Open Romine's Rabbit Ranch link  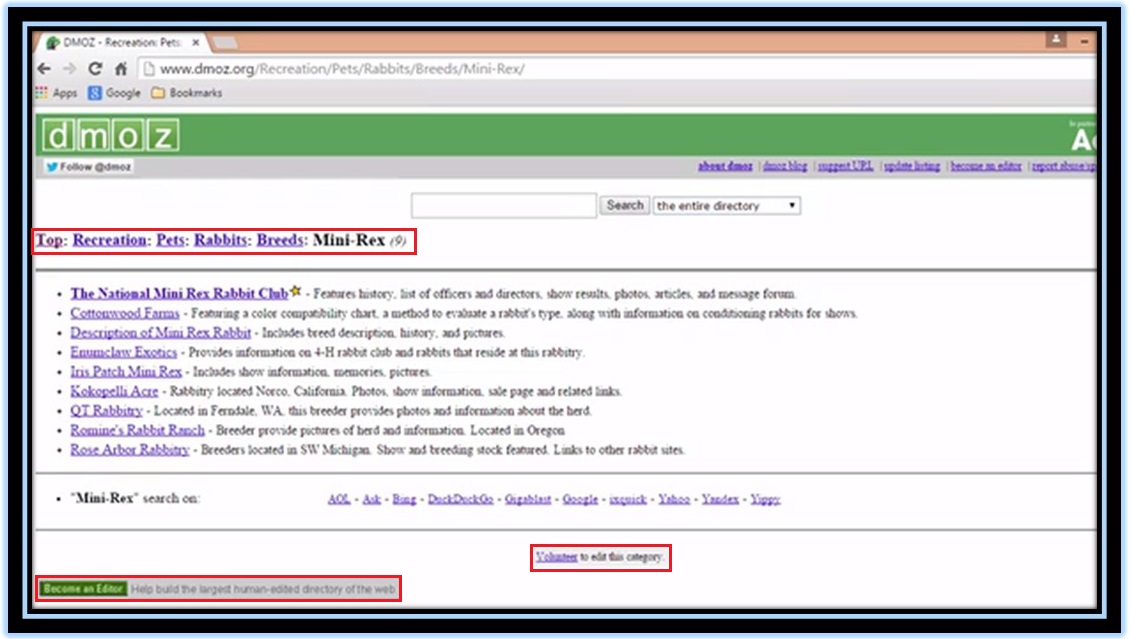[137, 430]
